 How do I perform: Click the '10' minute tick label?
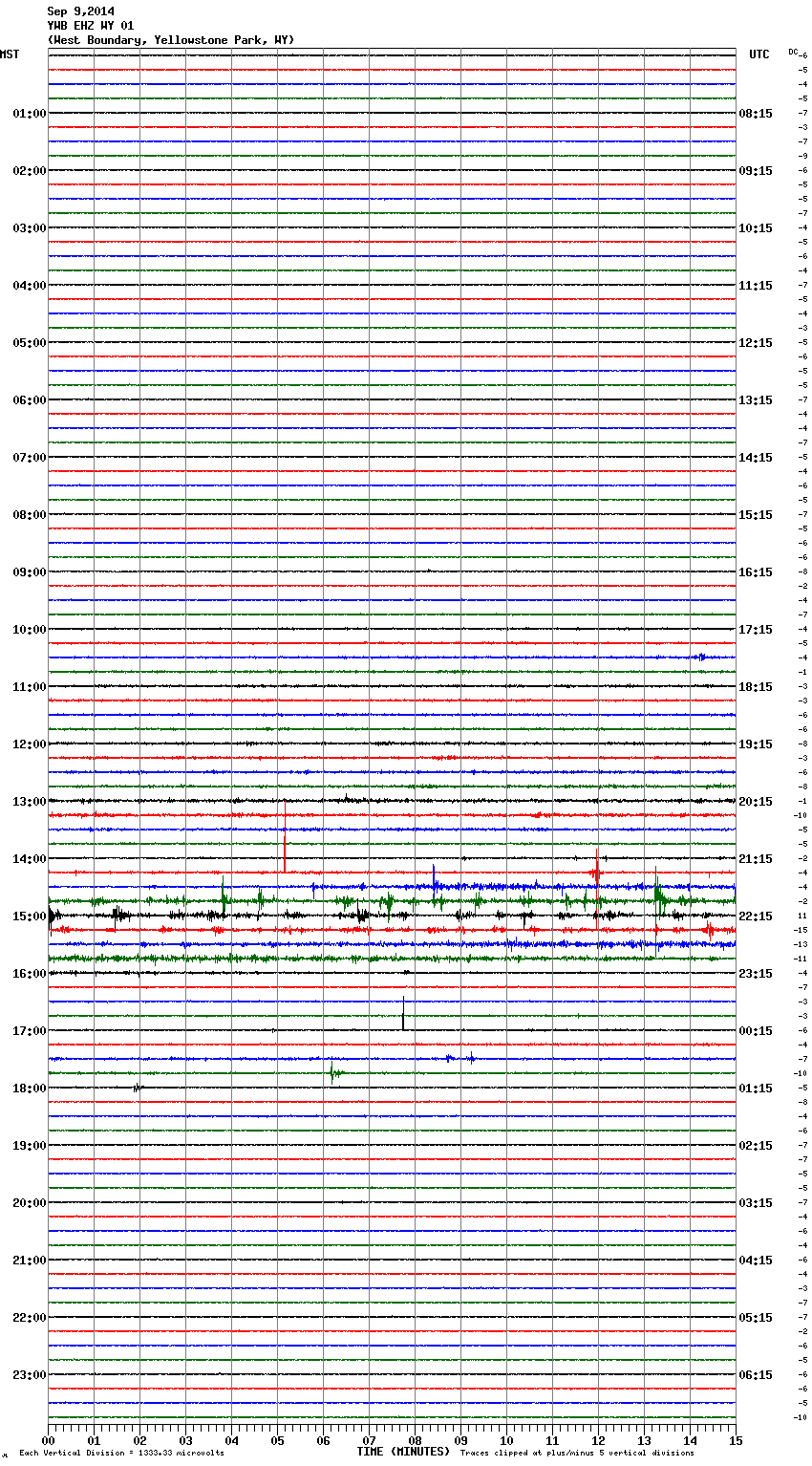pos(506,1441)
